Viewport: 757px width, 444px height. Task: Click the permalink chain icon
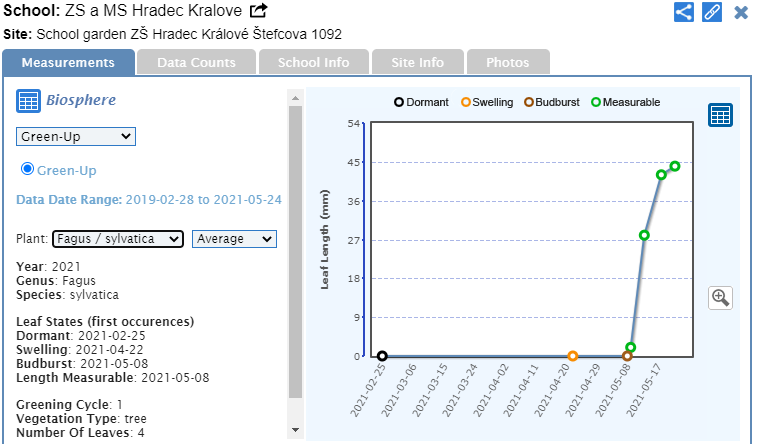(712, 12)
